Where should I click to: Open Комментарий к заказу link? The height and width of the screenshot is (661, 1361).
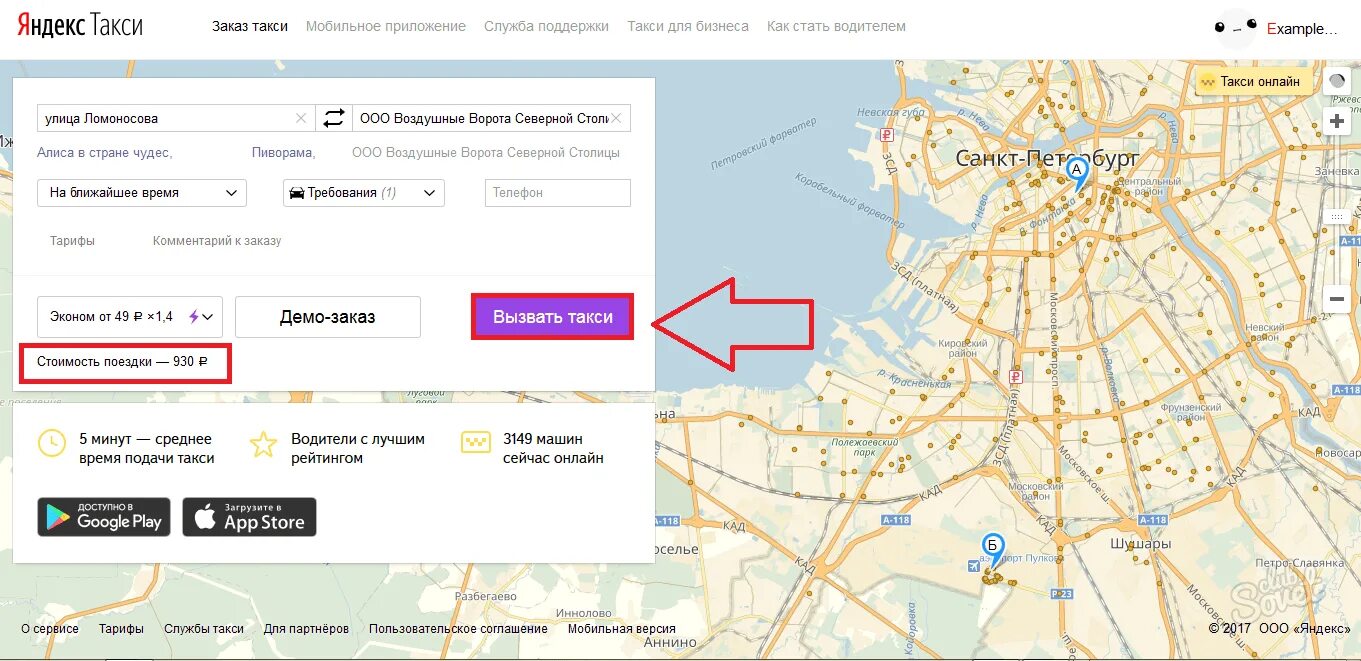coord(217,241)
